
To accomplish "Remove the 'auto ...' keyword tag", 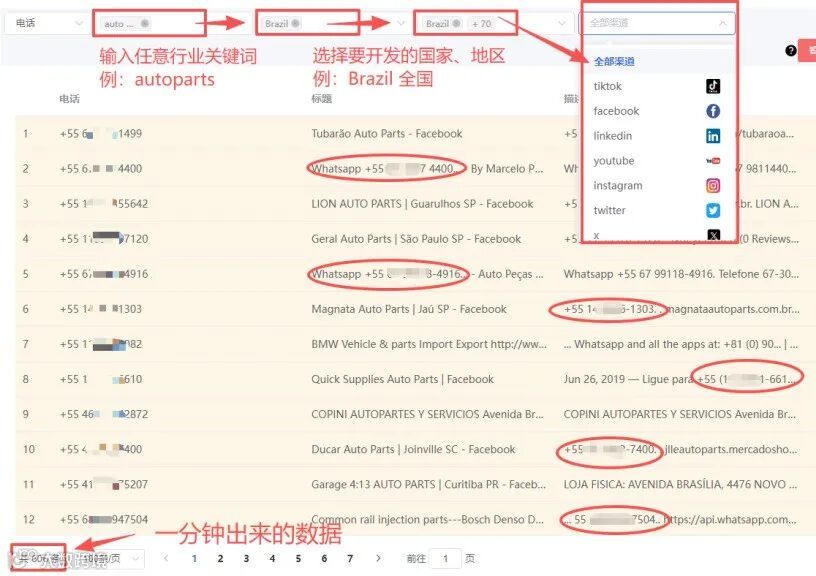I will [145, 23].
